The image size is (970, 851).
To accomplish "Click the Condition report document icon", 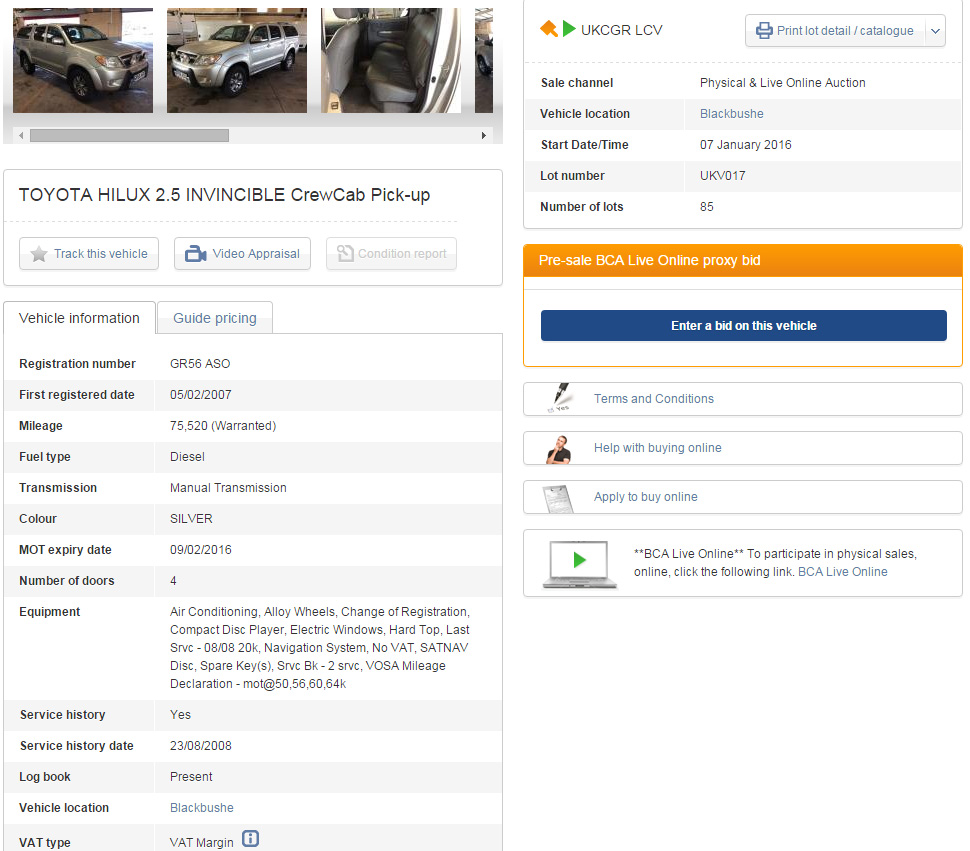I will tap(345, 253).
